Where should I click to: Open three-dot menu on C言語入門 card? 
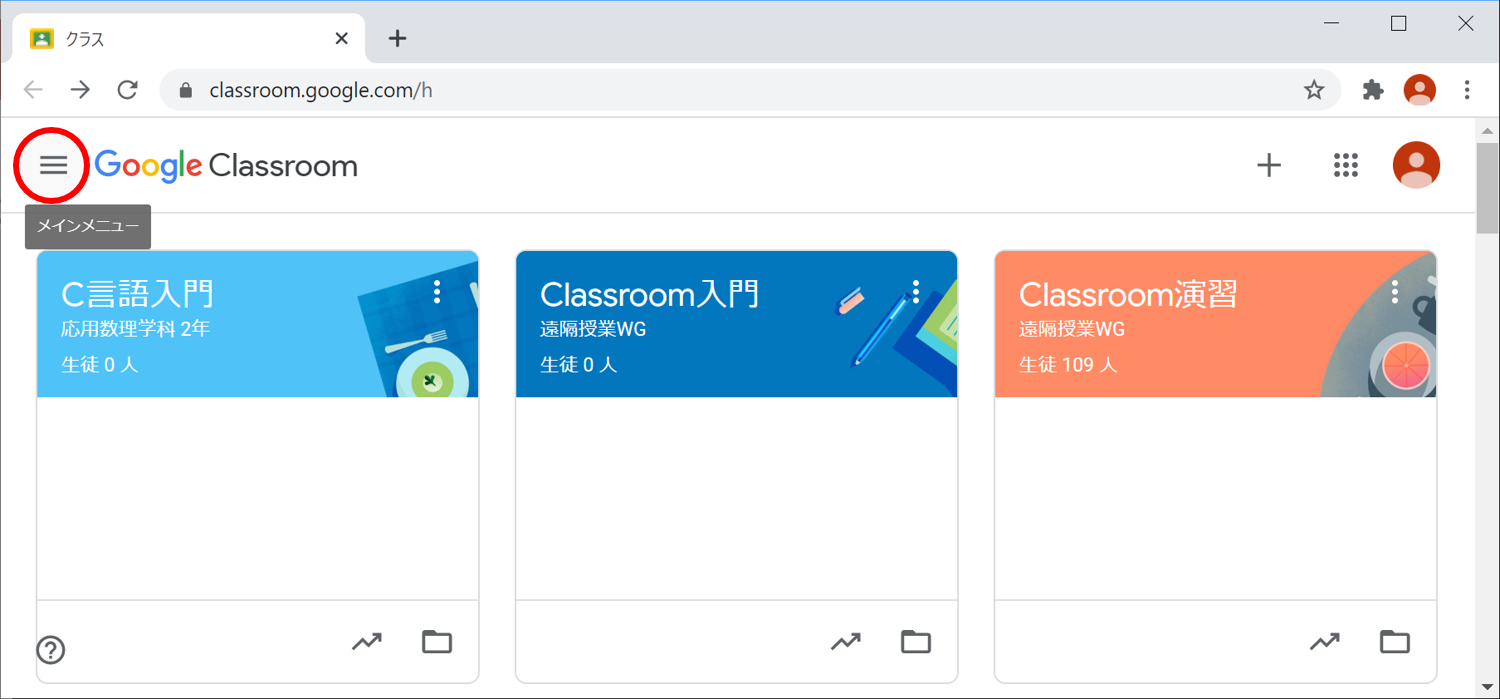tap(437, 291)
